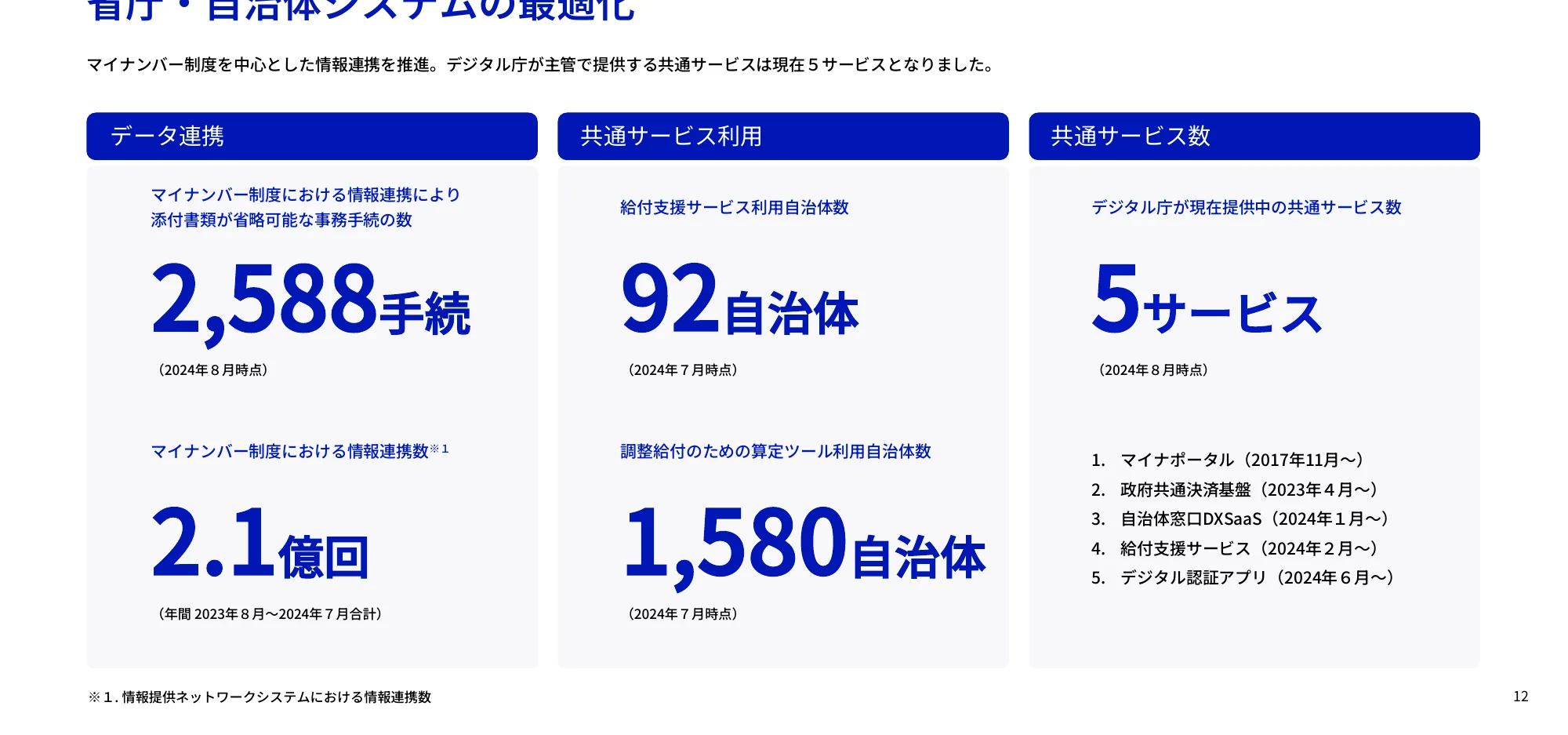Image resolution: width=1568 pixels, height=735 pixels.
Task: Click マイナポータル in the service list
Action: tap(1242, 460)
